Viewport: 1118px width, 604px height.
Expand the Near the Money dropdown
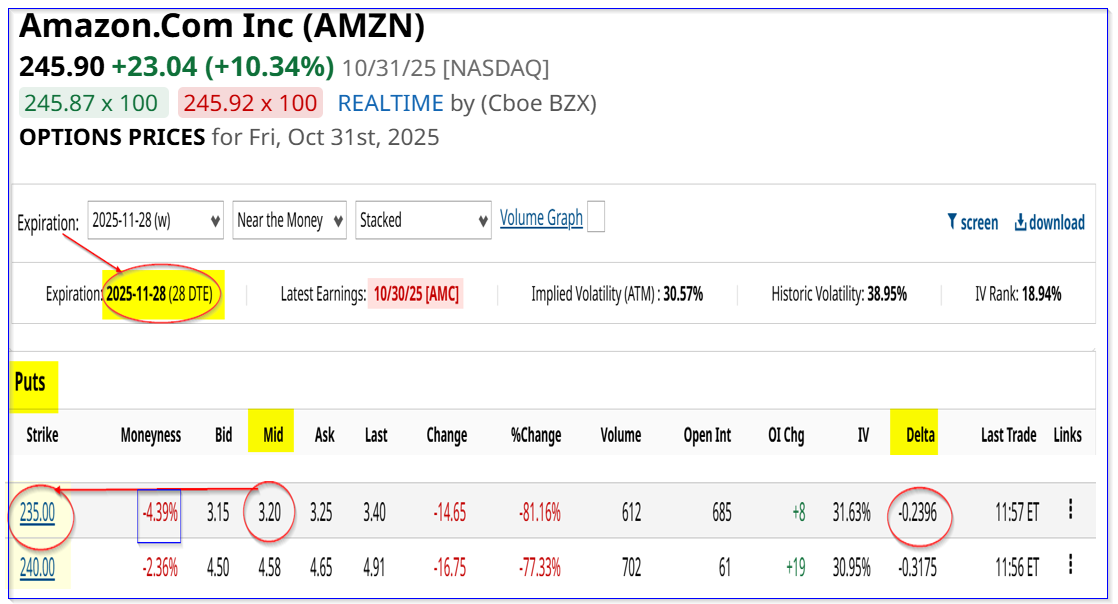tap(289, 221)
